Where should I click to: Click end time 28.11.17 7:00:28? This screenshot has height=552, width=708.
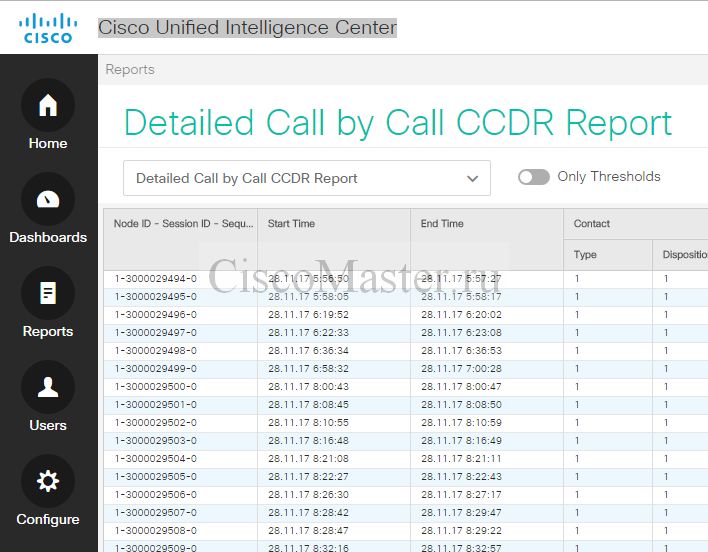[x=461, y=369]
